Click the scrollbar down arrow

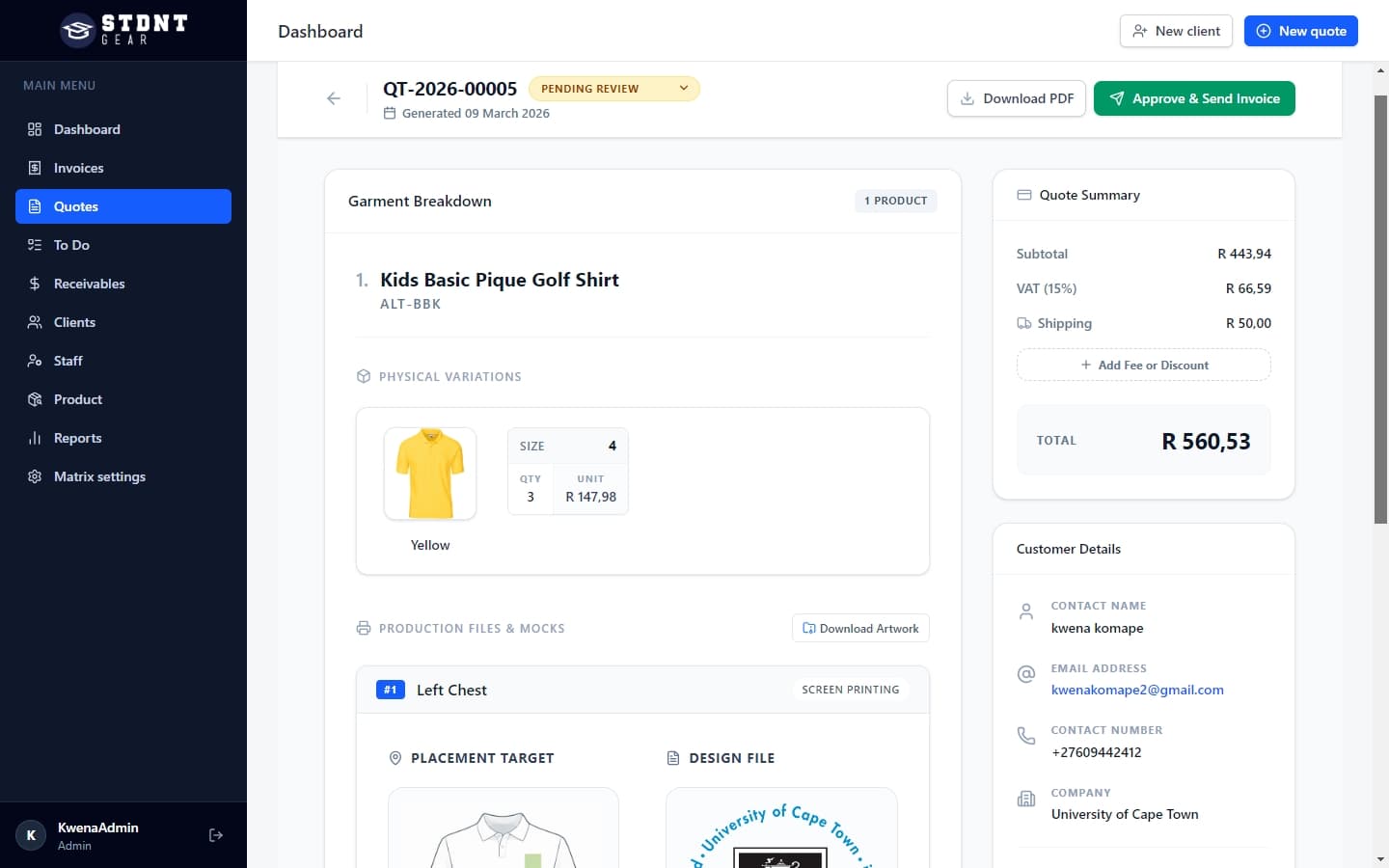coord(1380,858)
